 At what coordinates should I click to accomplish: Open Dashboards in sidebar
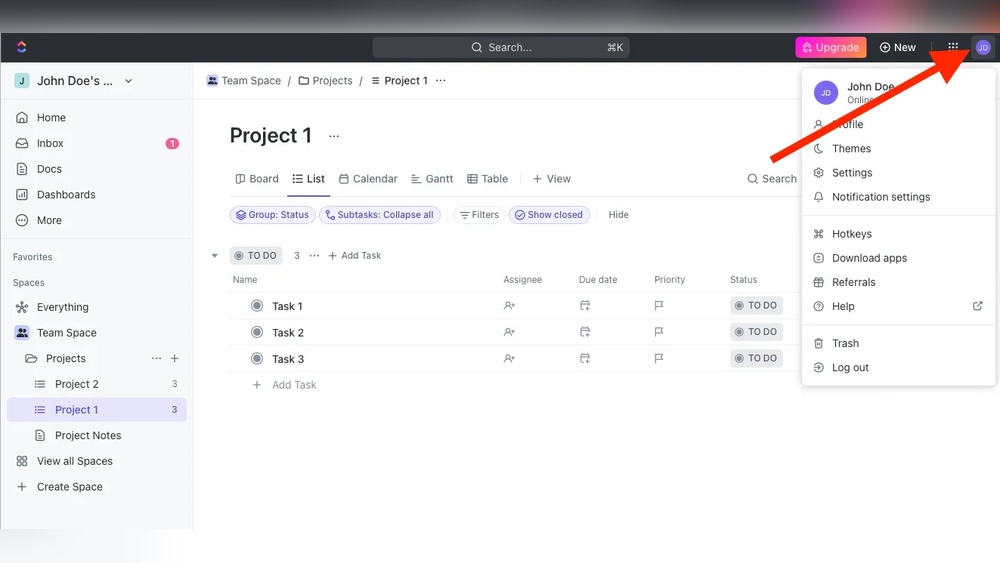[x=66, y=194]
